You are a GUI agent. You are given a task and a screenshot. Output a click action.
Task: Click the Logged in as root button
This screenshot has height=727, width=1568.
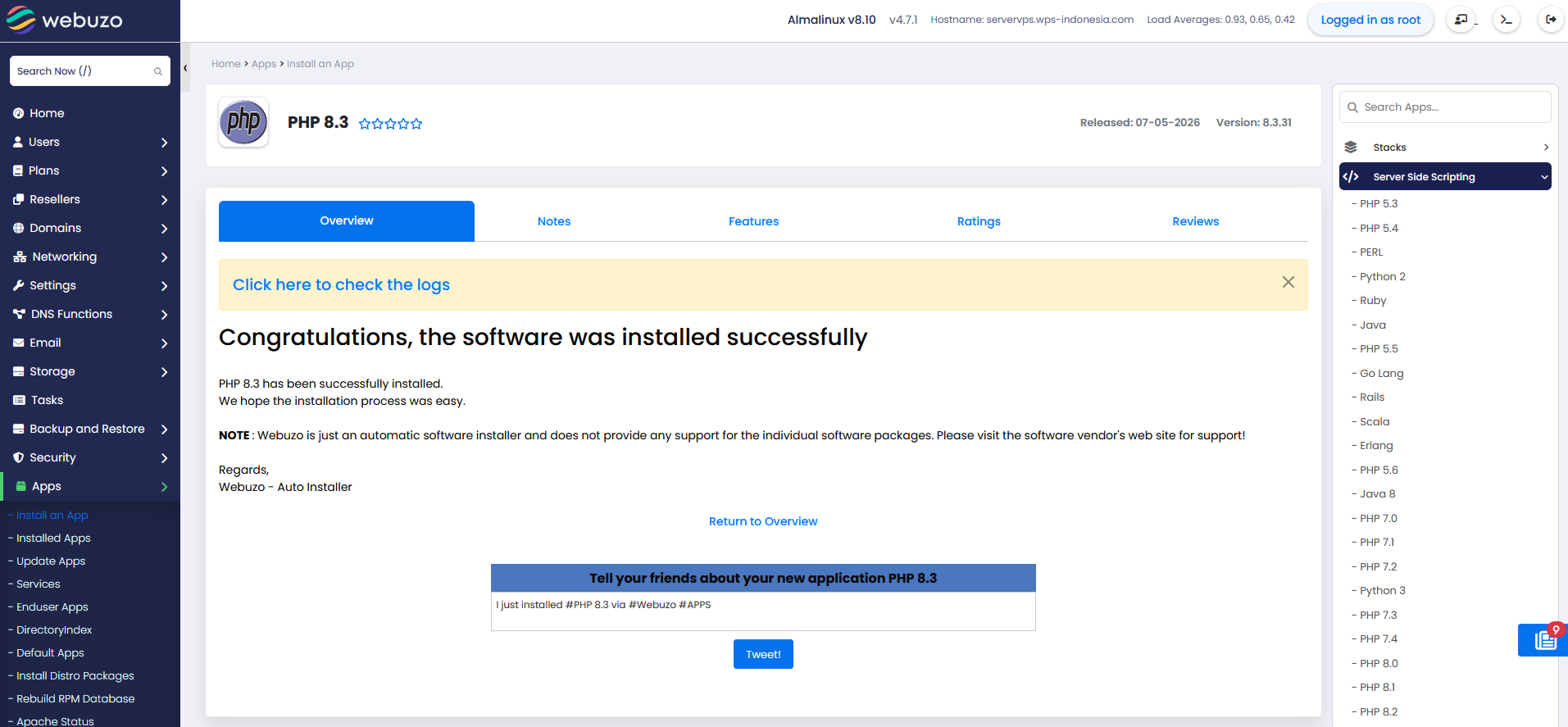coord(1370,20)
